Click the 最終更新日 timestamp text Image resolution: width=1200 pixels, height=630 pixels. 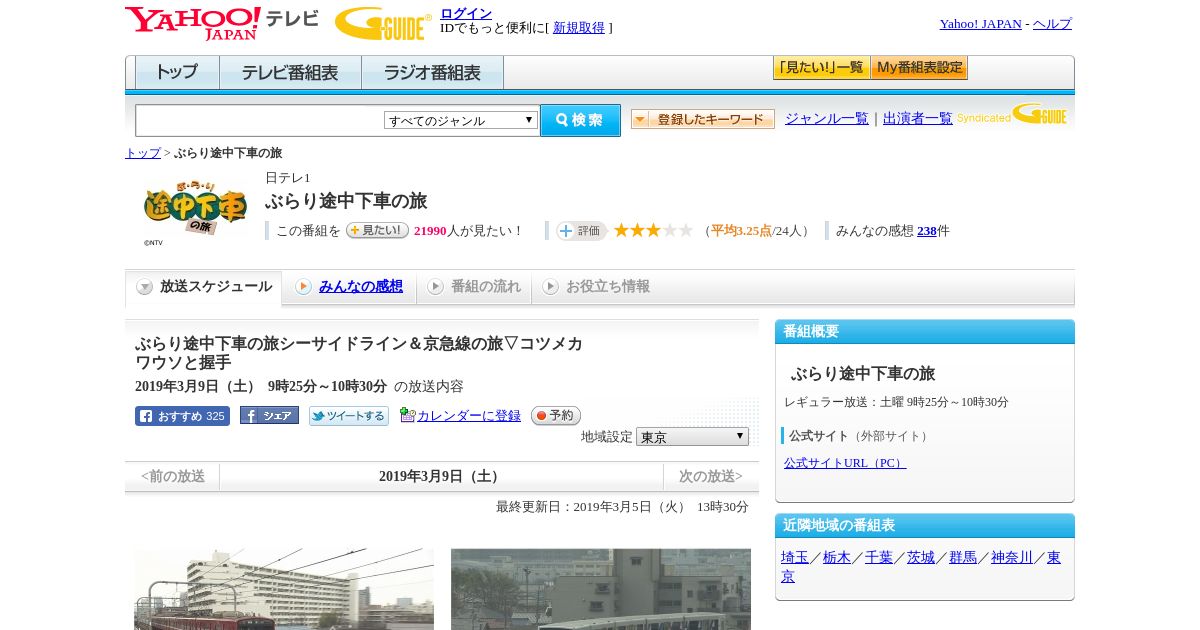(x=622, y=507)
